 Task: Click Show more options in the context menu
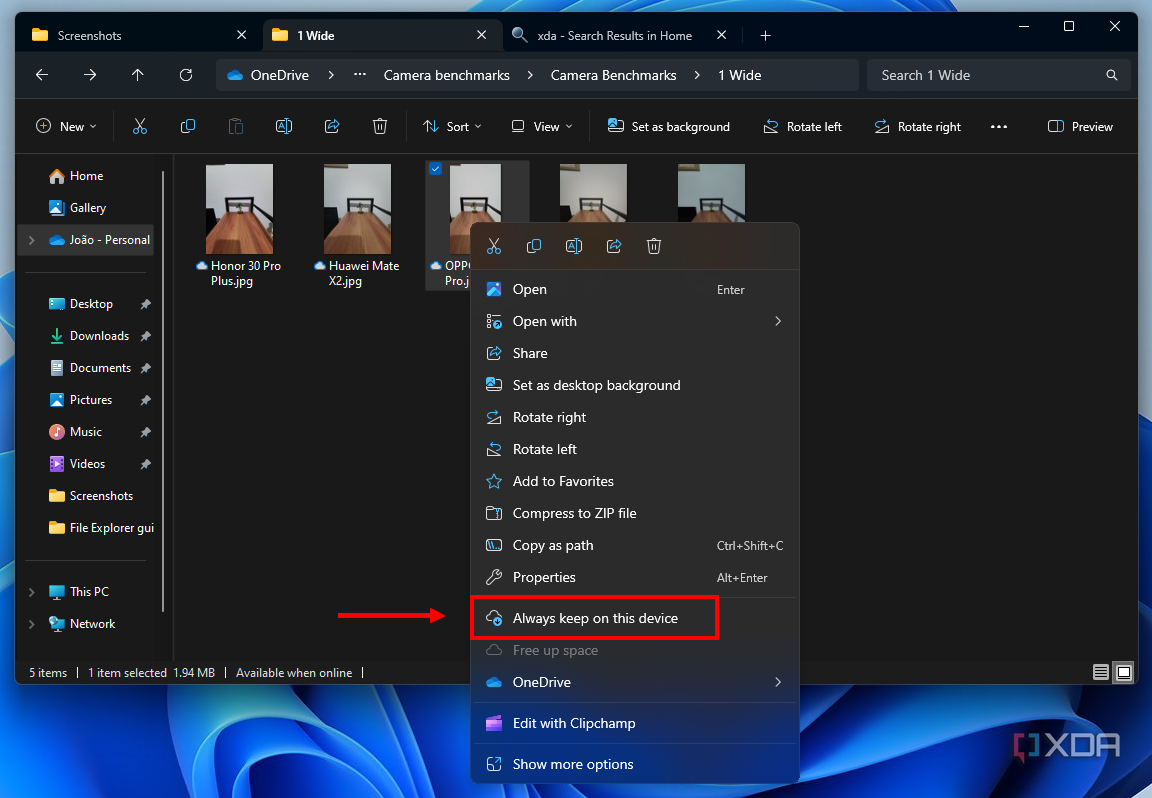pyautogui.click(x=573, y=764)
